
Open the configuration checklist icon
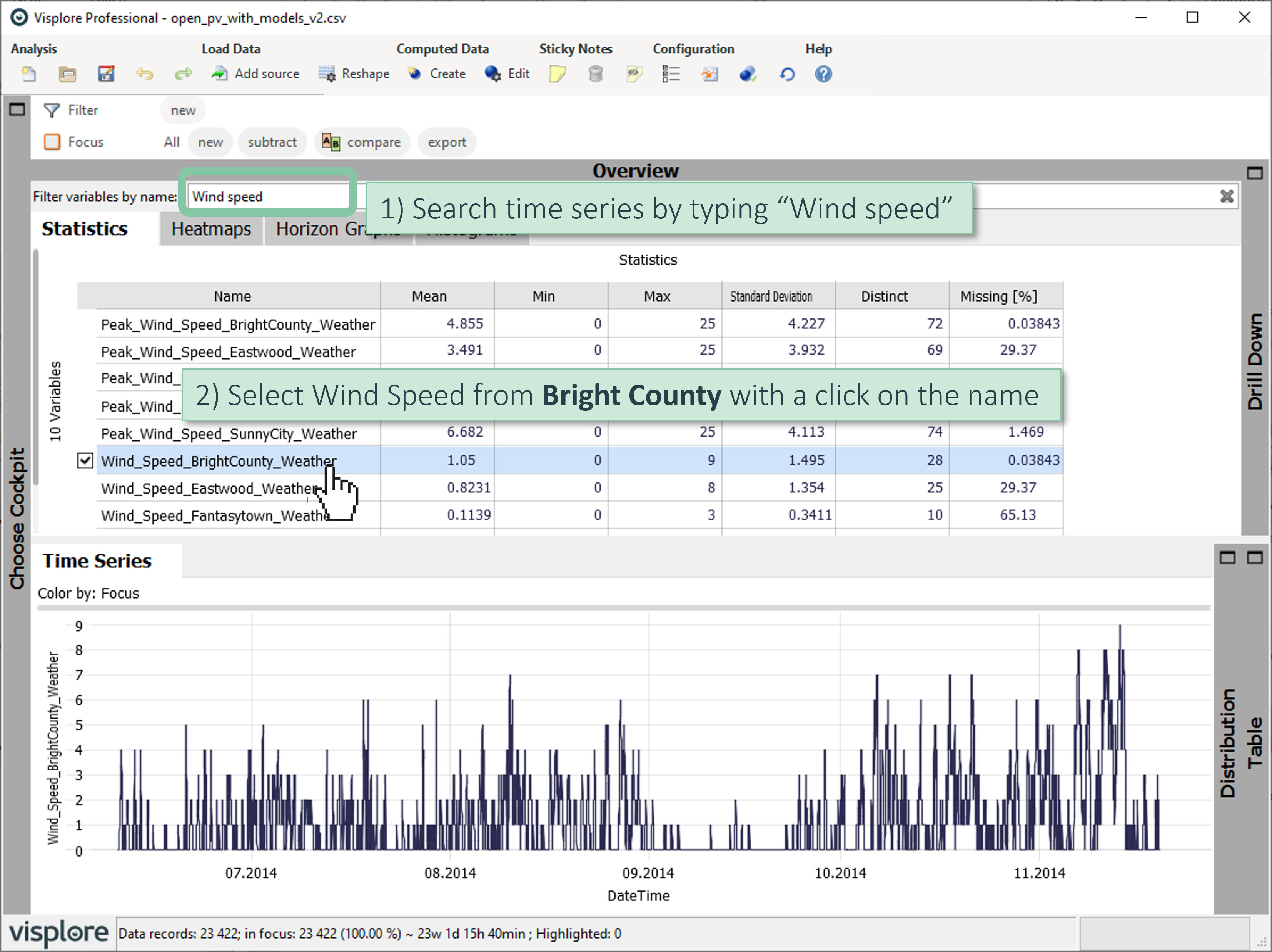pos(671,73)
